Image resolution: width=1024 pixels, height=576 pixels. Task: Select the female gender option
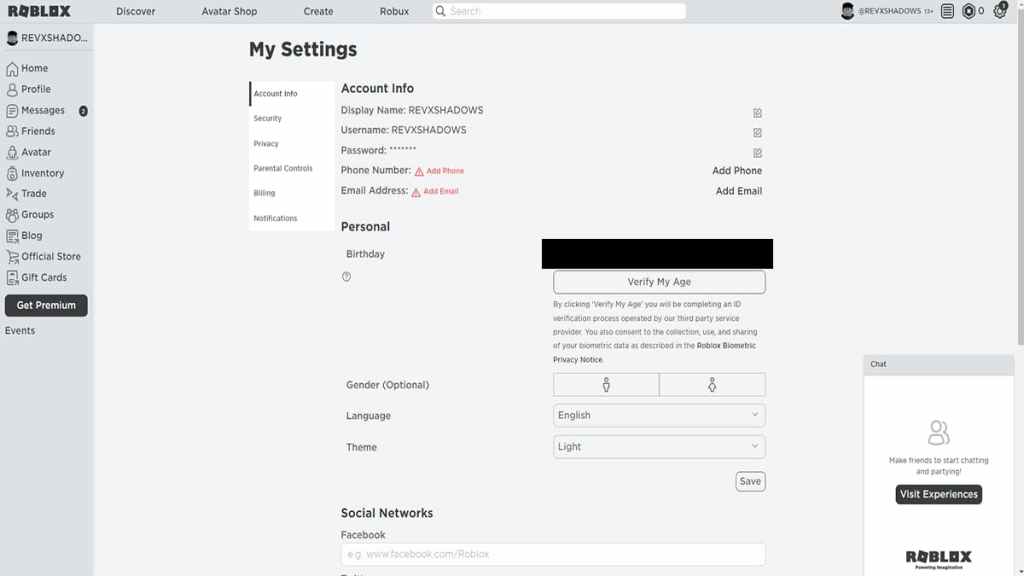pos(712,385)
